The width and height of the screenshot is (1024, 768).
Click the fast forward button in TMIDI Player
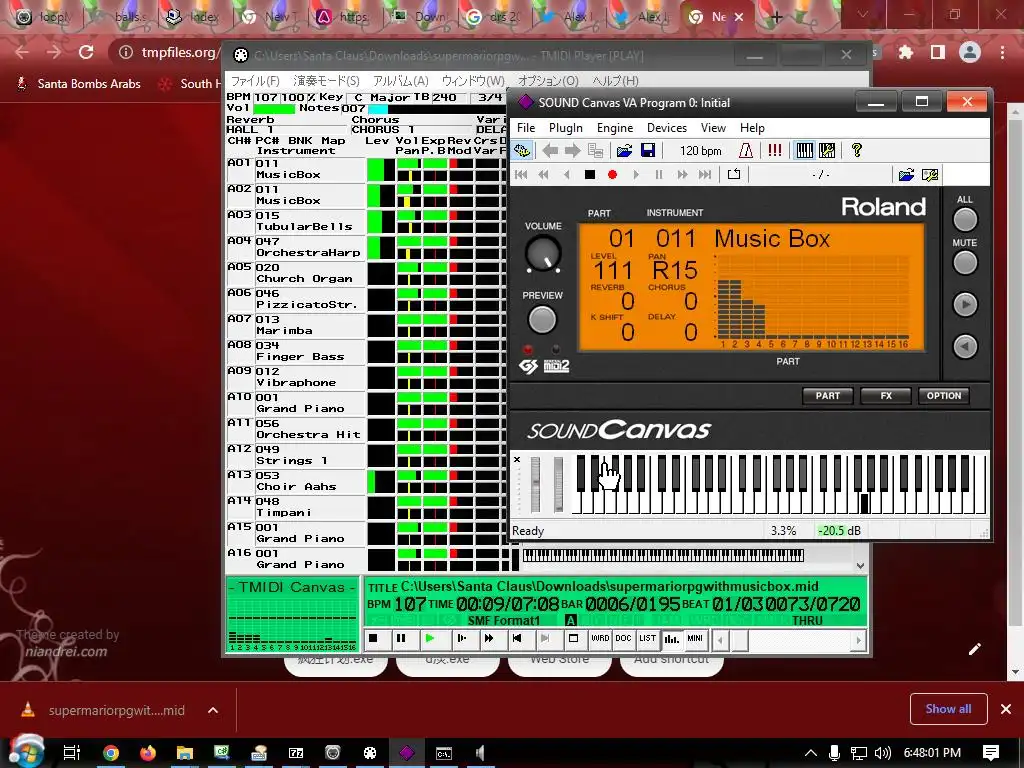click(x=488, y=638)
